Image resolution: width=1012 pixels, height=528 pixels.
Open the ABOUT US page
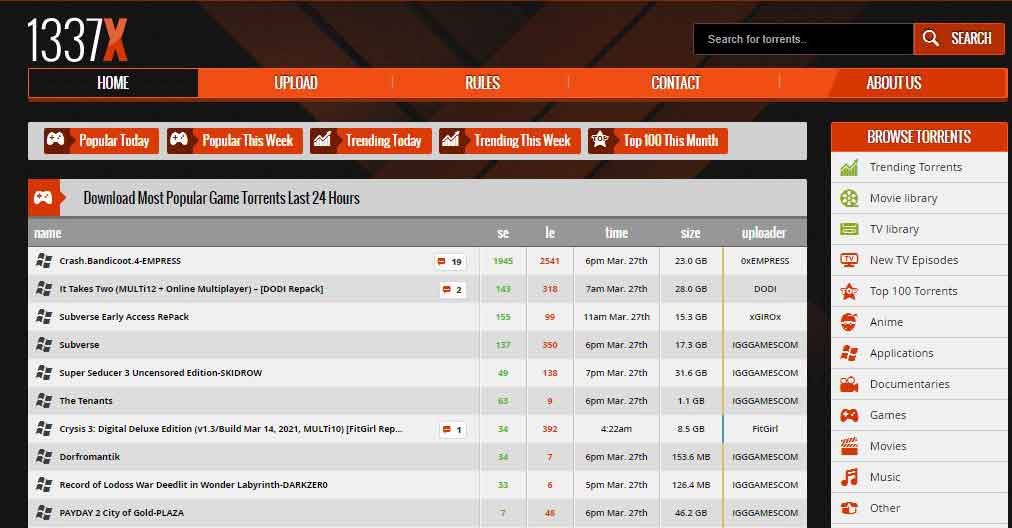(894, 83)
